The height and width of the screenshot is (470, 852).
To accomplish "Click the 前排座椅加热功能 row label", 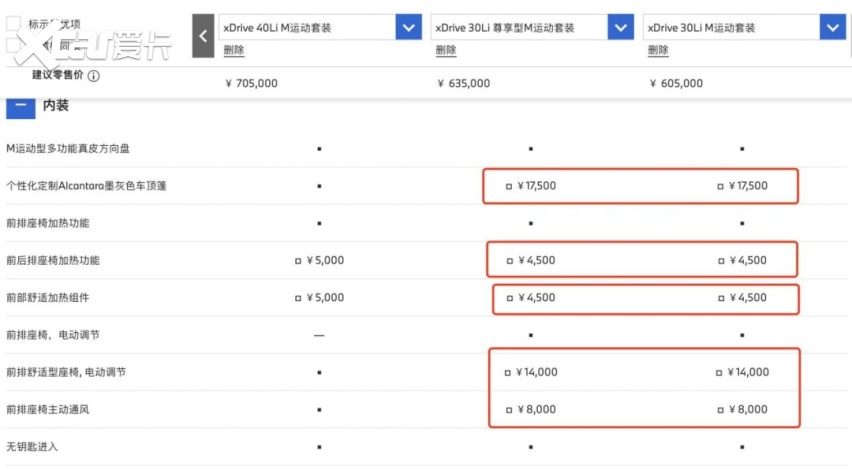I will (48, 223).
